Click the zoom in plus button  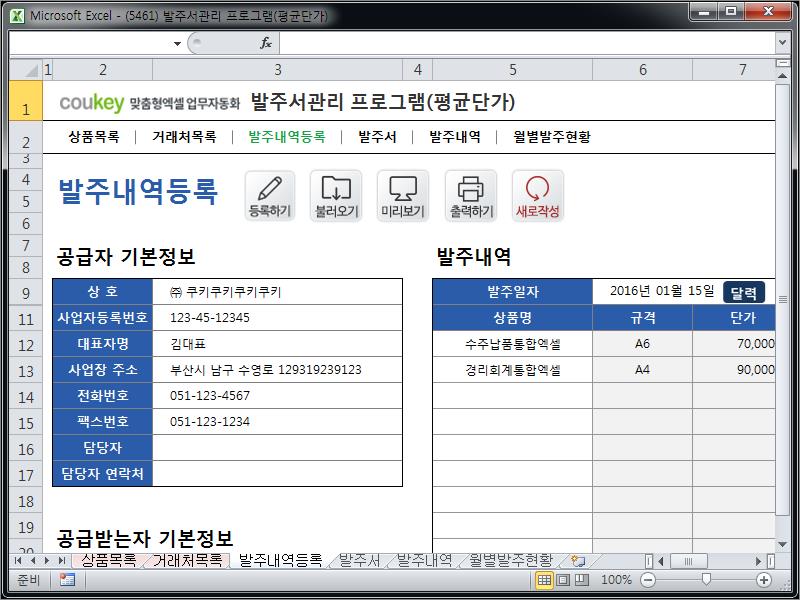(x=764, y=580)
